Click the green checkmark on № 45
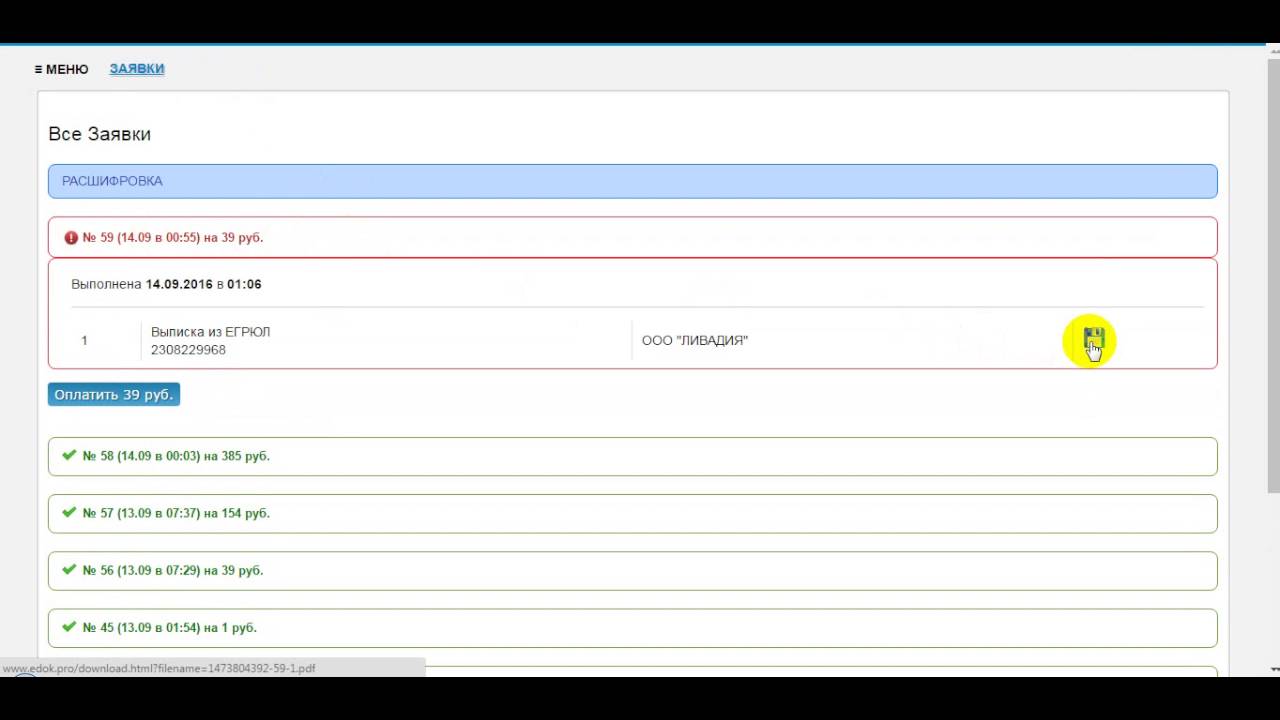 (x=69, y=626)
